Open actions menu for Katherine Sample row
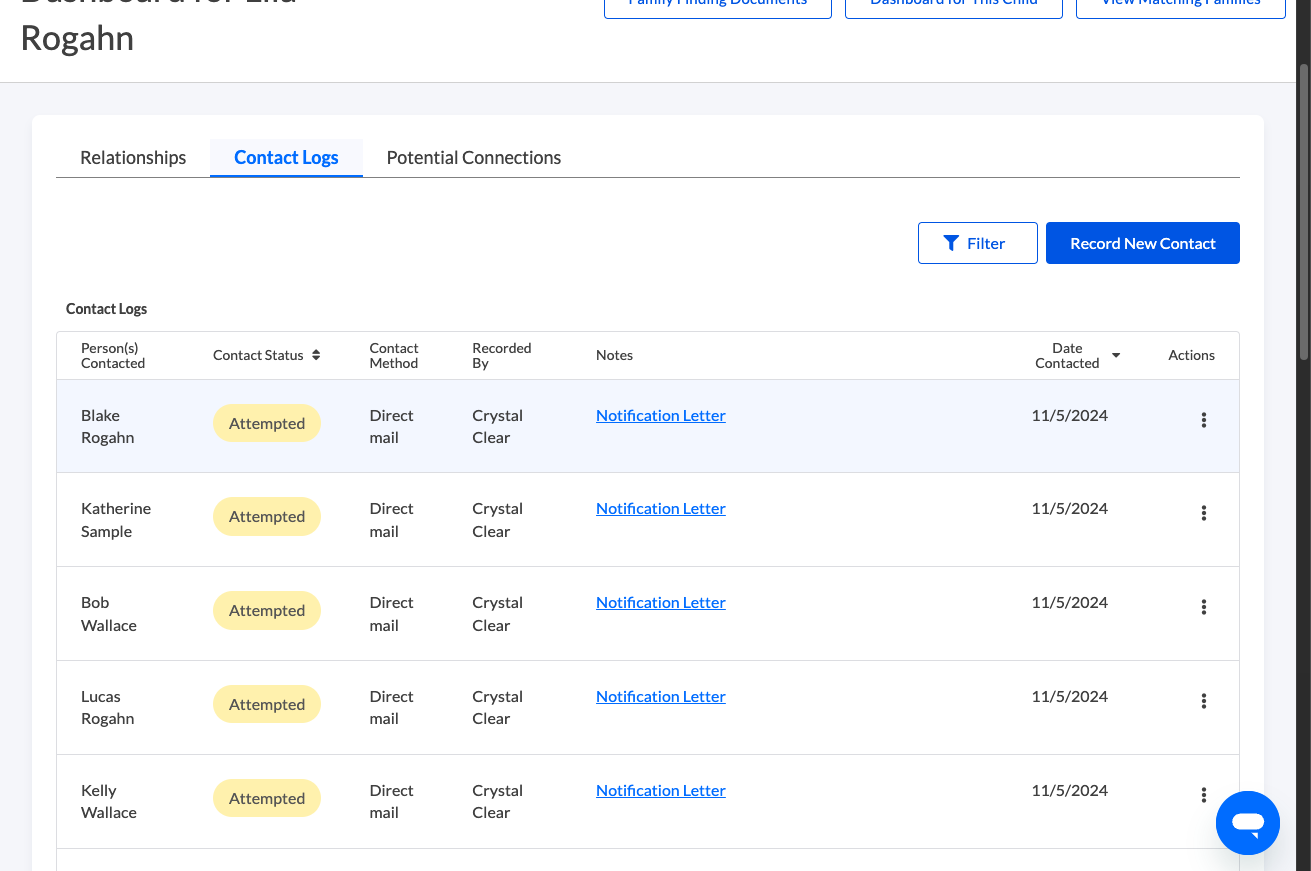Screen dimensions: 1311x871 click(1203, 513)
